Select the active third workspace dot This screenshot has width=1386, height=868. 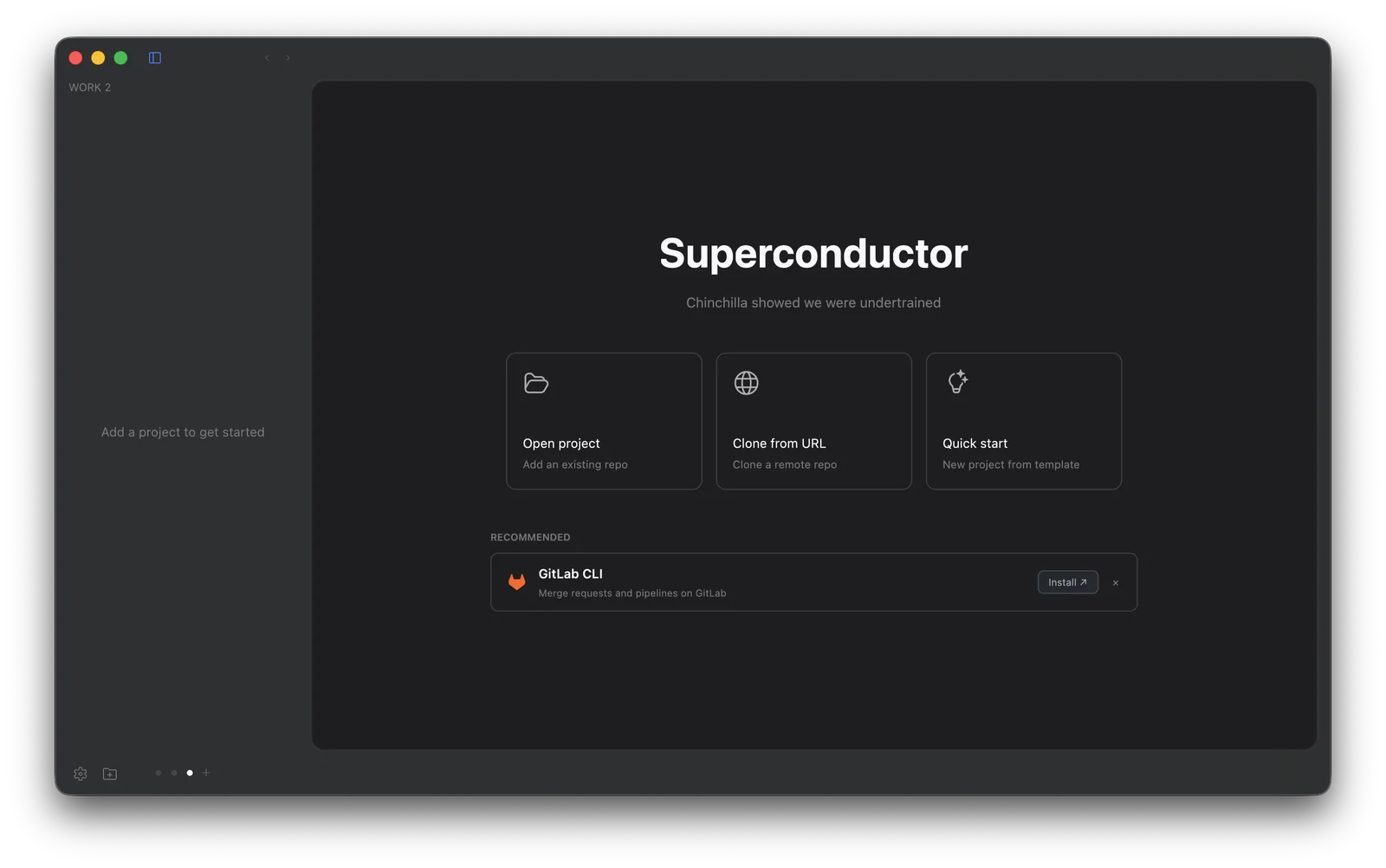point(190,773)
